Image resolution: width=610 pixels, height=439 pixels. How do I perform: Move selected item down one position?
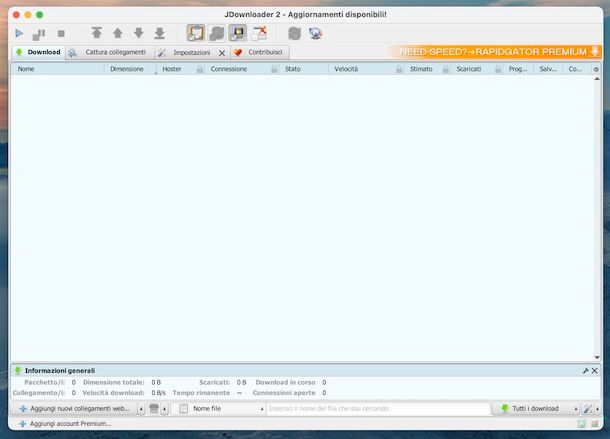(138, 33)
